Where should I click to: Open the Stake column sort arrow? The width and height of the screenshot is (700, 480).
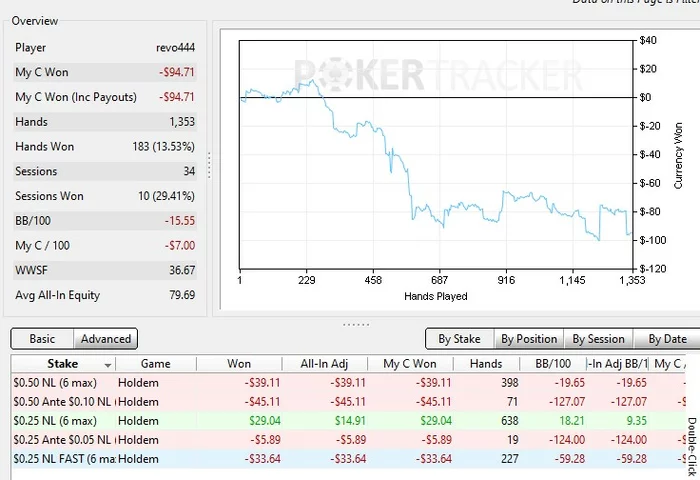click(x=108, y=365)
